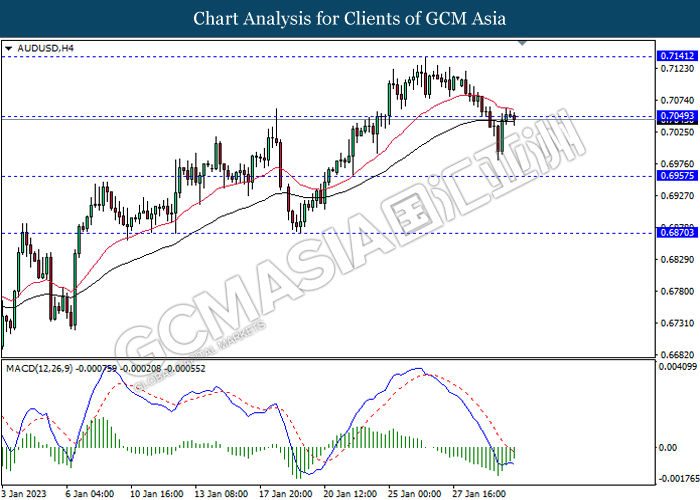The image size is (700, 500).
Task: Click the 6 Jan 04:00 time label
Action: click(x=89, y=494)
